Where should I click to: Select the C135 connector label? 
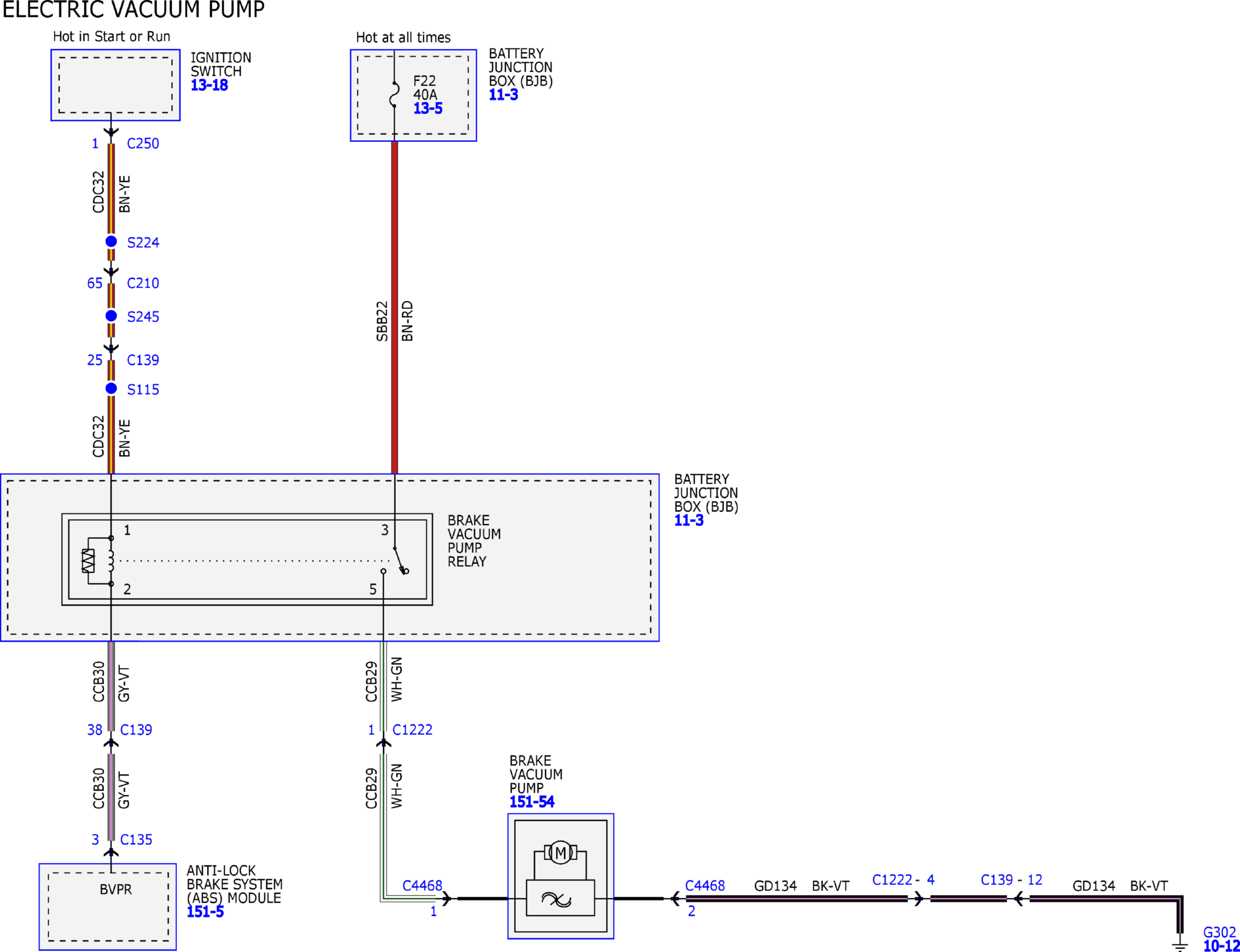[136, 840]
